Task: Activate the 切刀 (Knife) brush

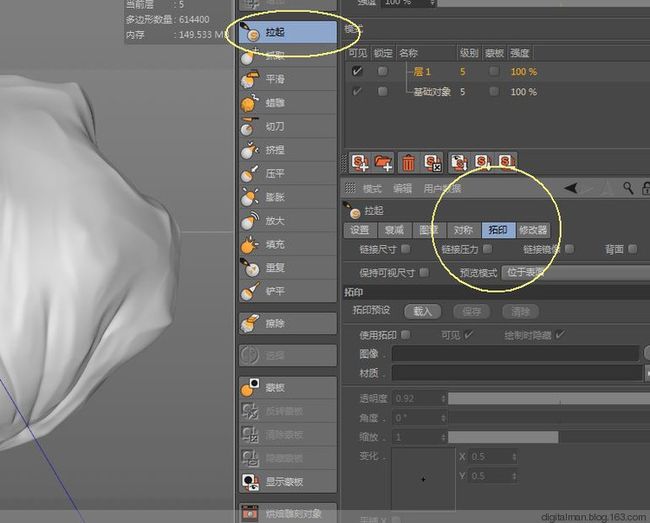Action: 288,126
